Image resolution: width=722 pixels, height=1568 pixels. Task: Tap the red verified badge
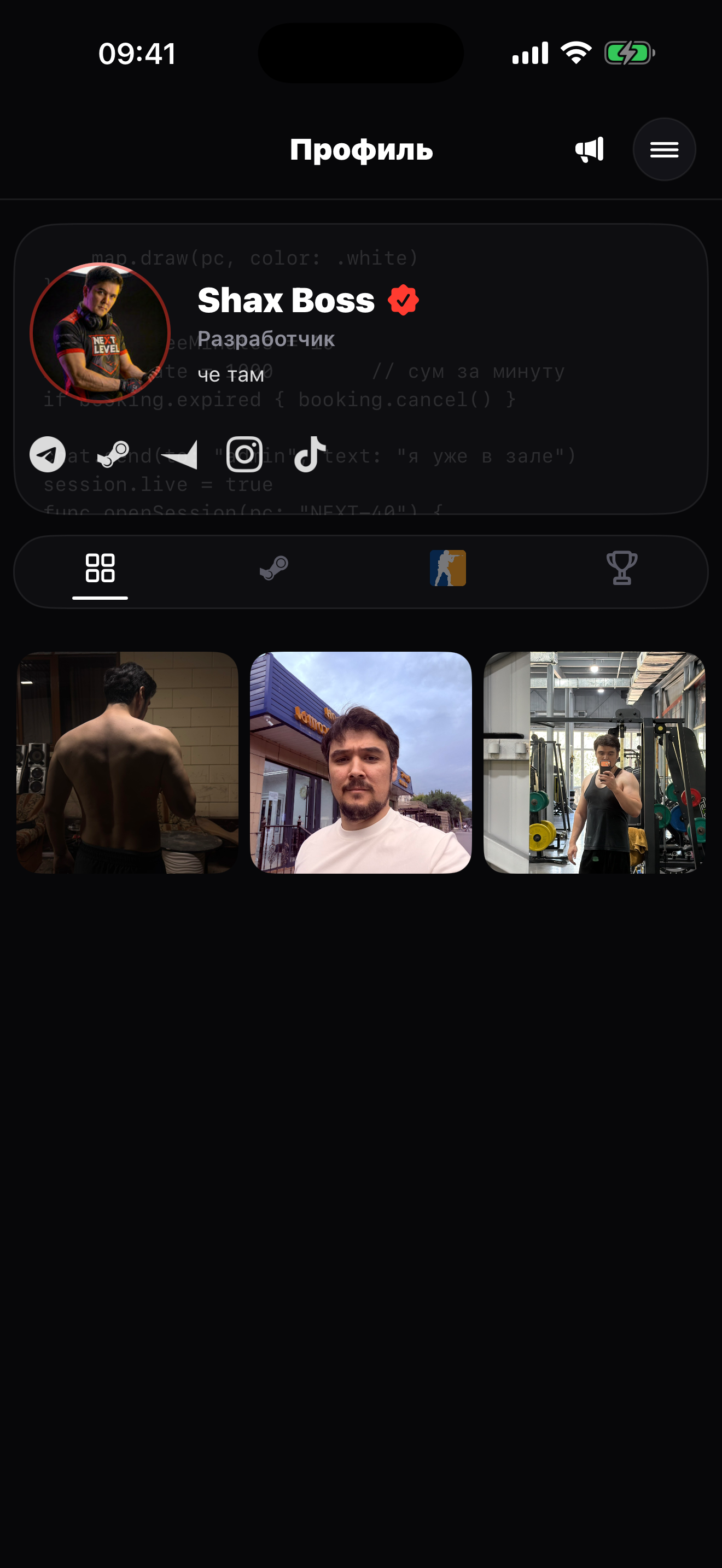click(403, 300)
